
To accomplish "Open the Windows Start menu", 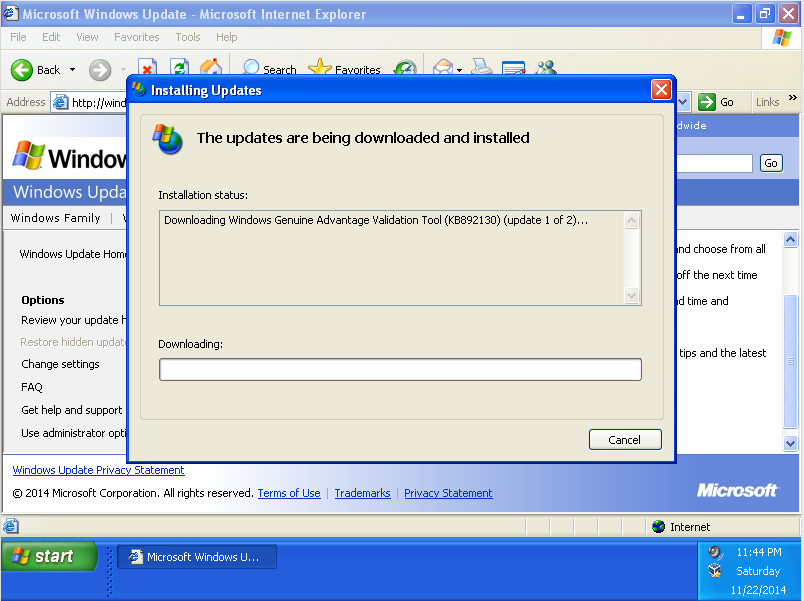I will (49, 556).
